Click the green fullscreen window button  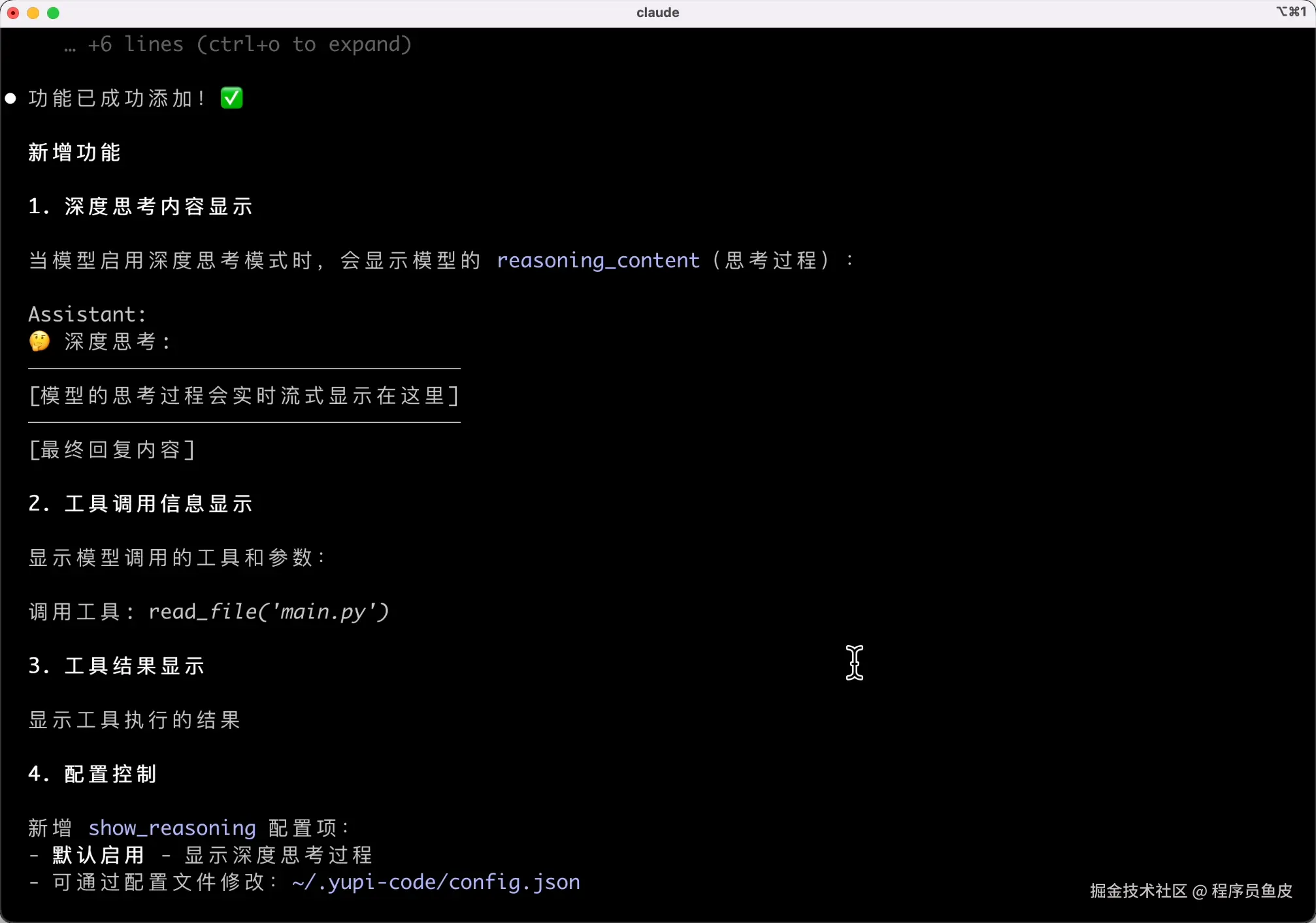tap(54, 12)
